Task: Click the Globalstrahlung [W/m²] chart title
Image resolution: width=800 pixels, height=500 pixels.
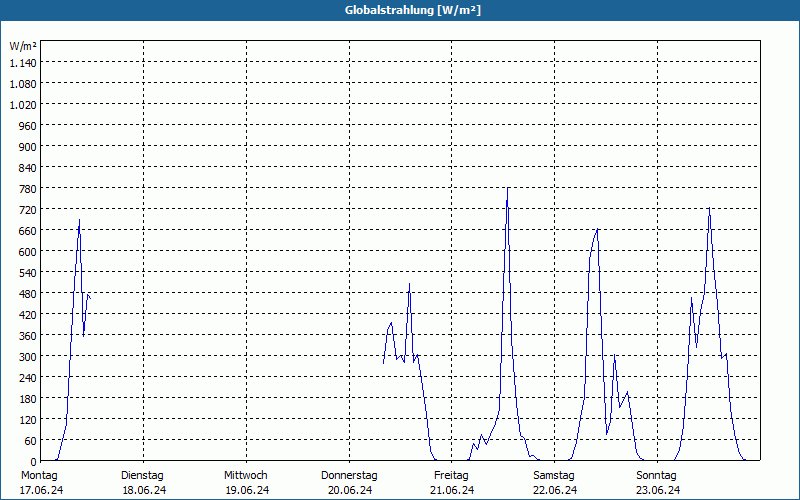Action: click(412, 10)
